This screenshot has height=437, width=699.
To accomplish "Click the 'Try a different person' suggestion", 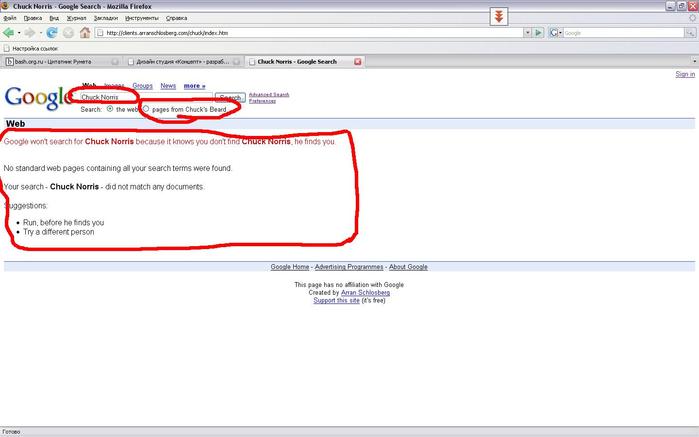I will pos(59,232).
